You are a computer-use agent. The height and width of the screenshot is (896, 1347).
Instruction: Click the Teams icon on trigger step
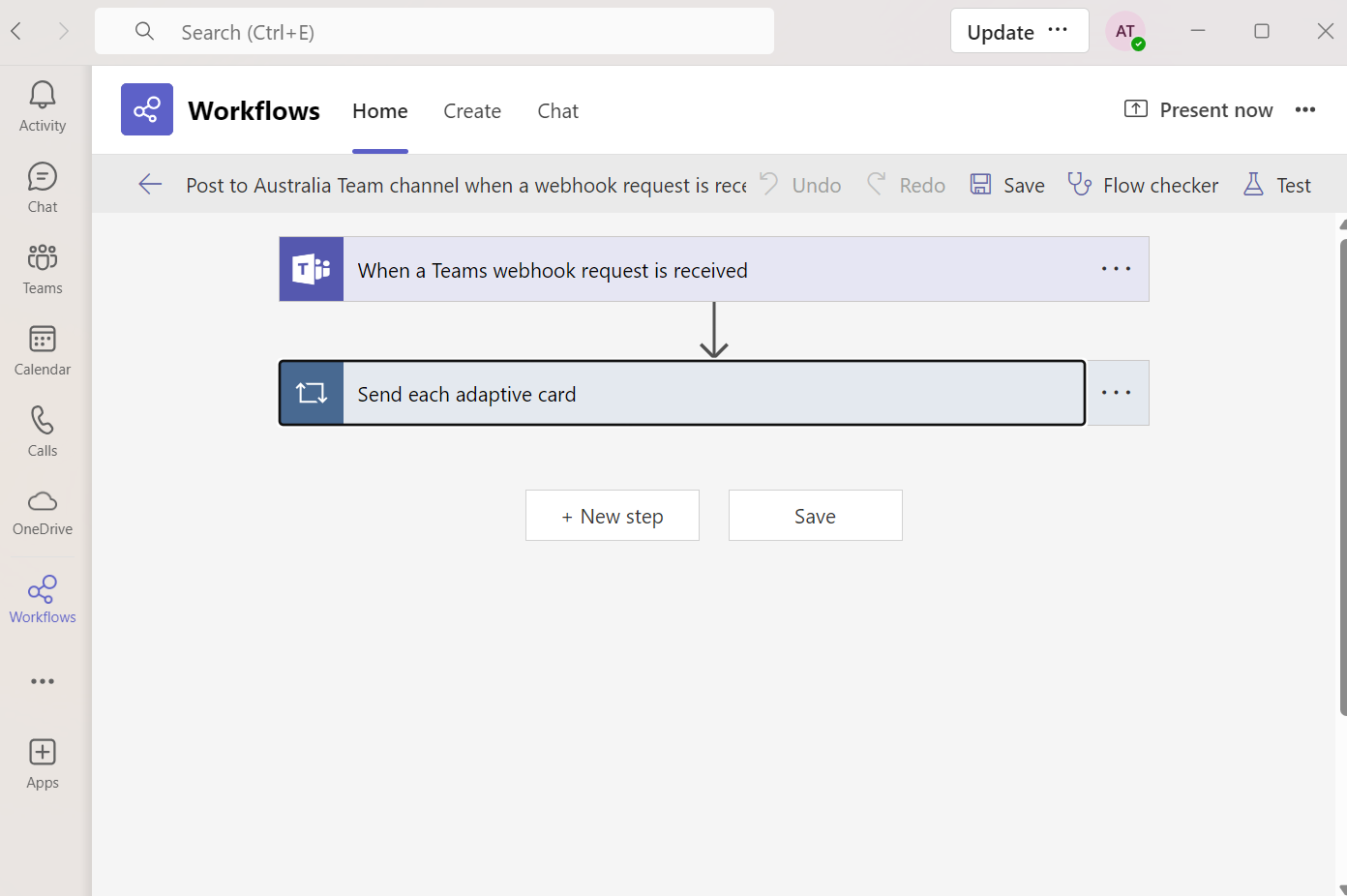(312, 269)
